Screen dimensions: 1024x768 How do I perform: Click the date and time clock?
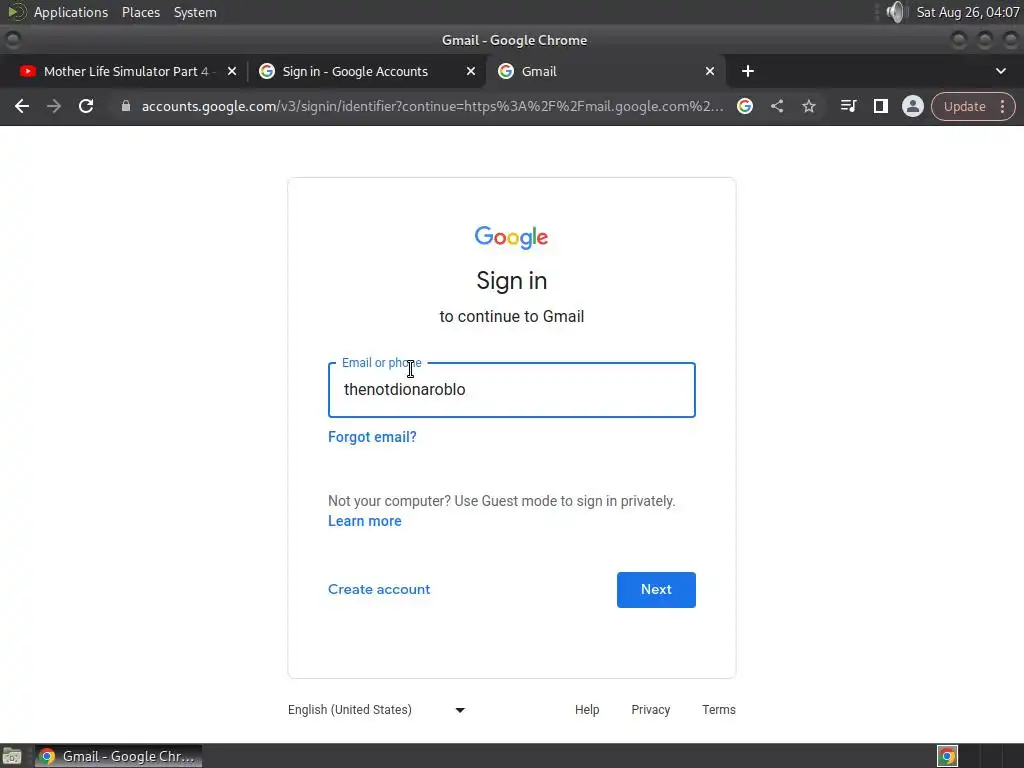tap(968, 12)
